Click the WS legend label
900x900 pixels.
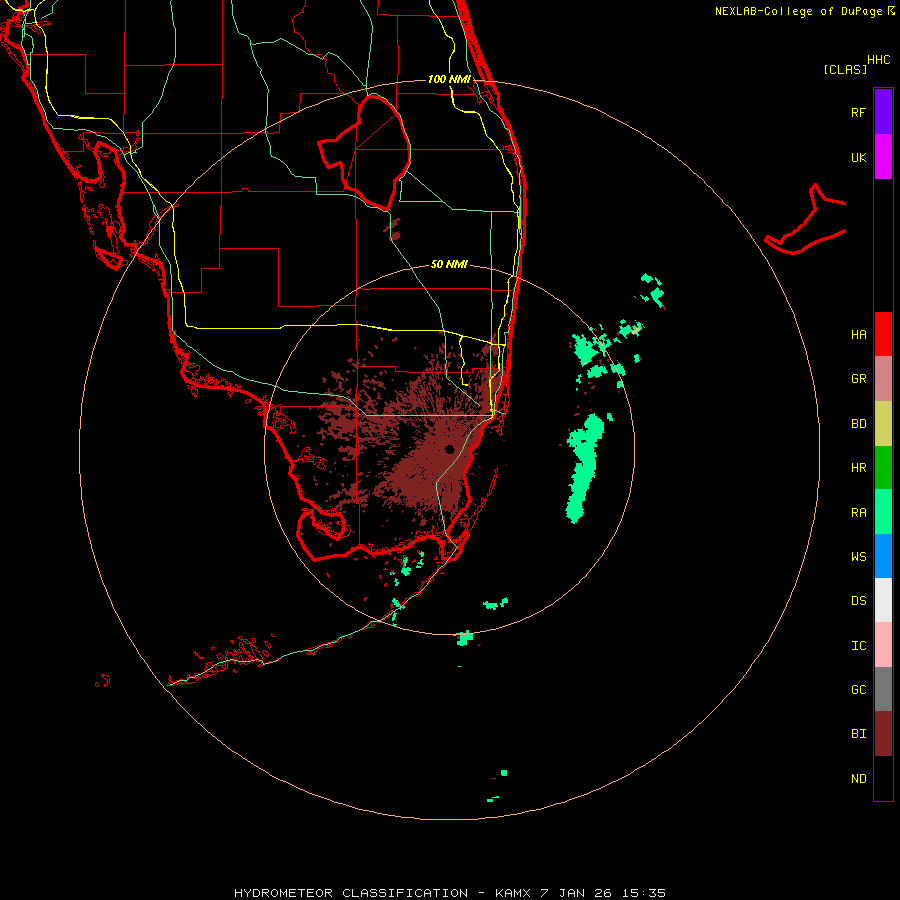tap(858, 556)
